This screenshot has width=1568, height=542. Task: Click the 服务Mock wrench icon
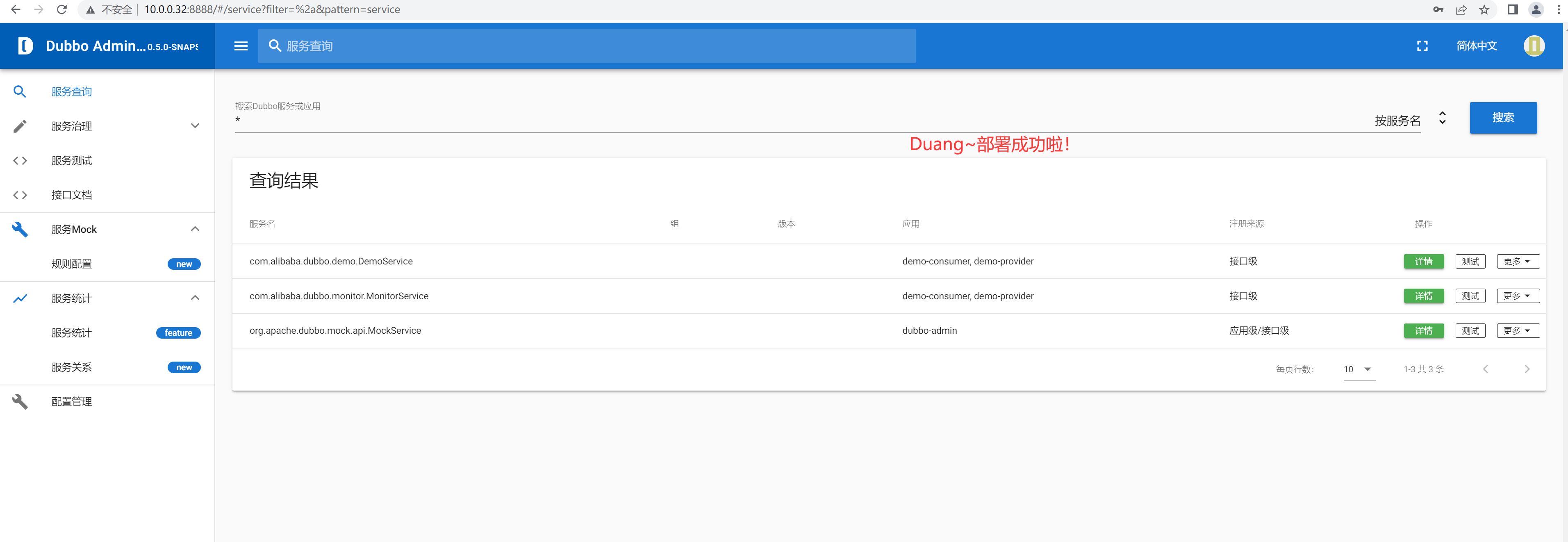(20, 230)
